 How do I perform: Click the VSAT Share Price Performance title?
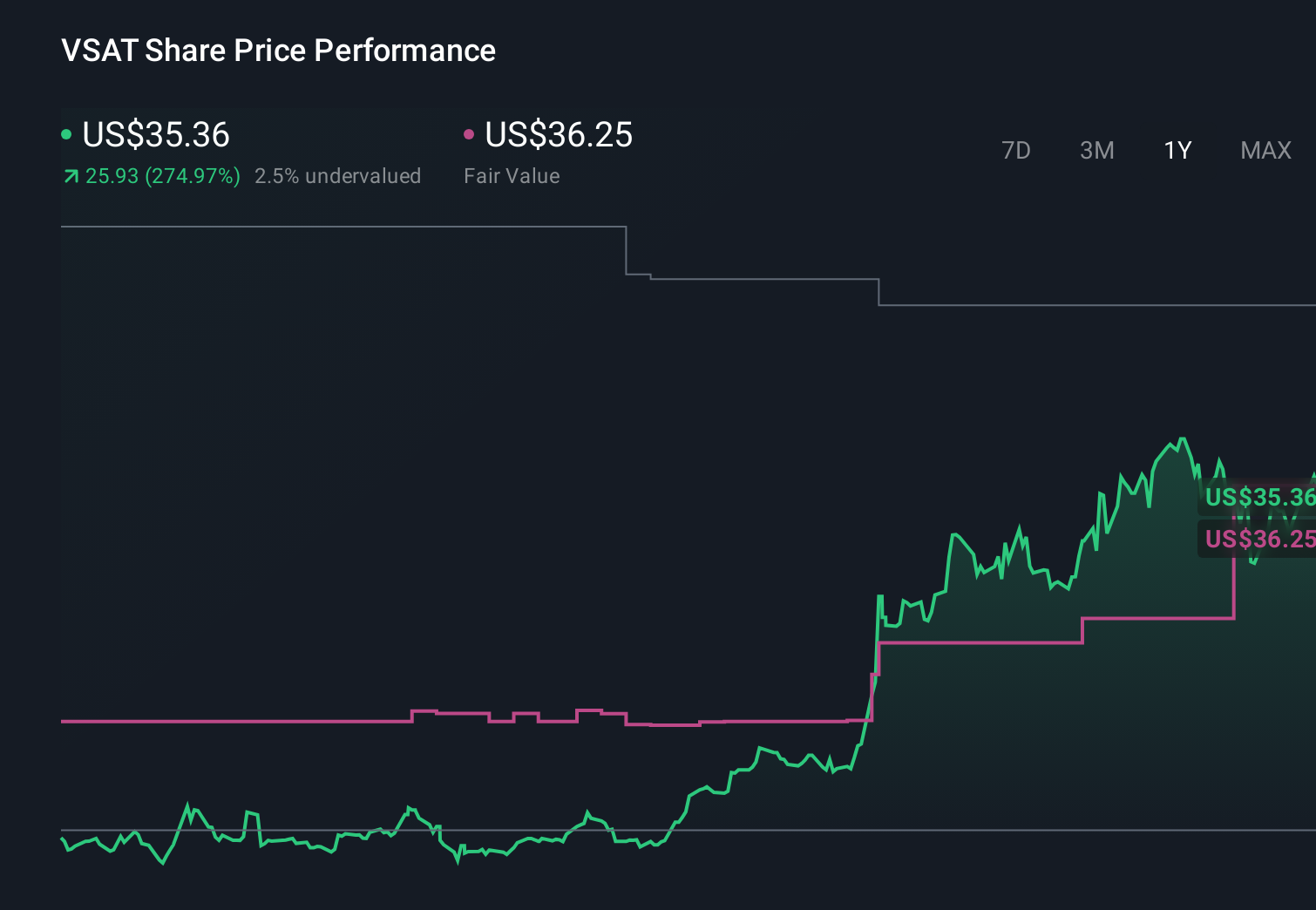(x=278, y=51)
